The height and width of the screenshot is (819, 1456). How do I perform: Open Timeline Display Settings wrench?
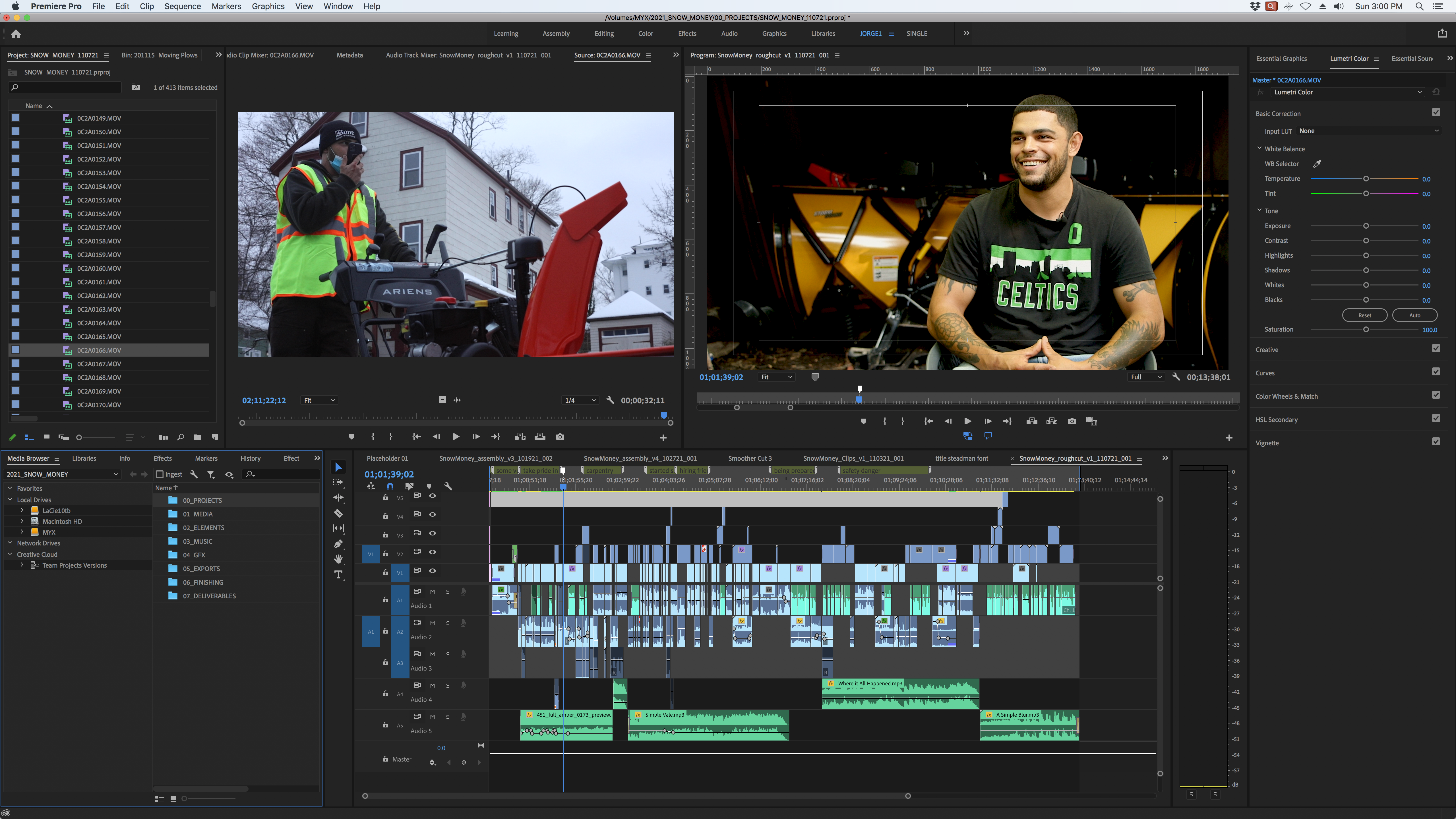click(448, 486)
